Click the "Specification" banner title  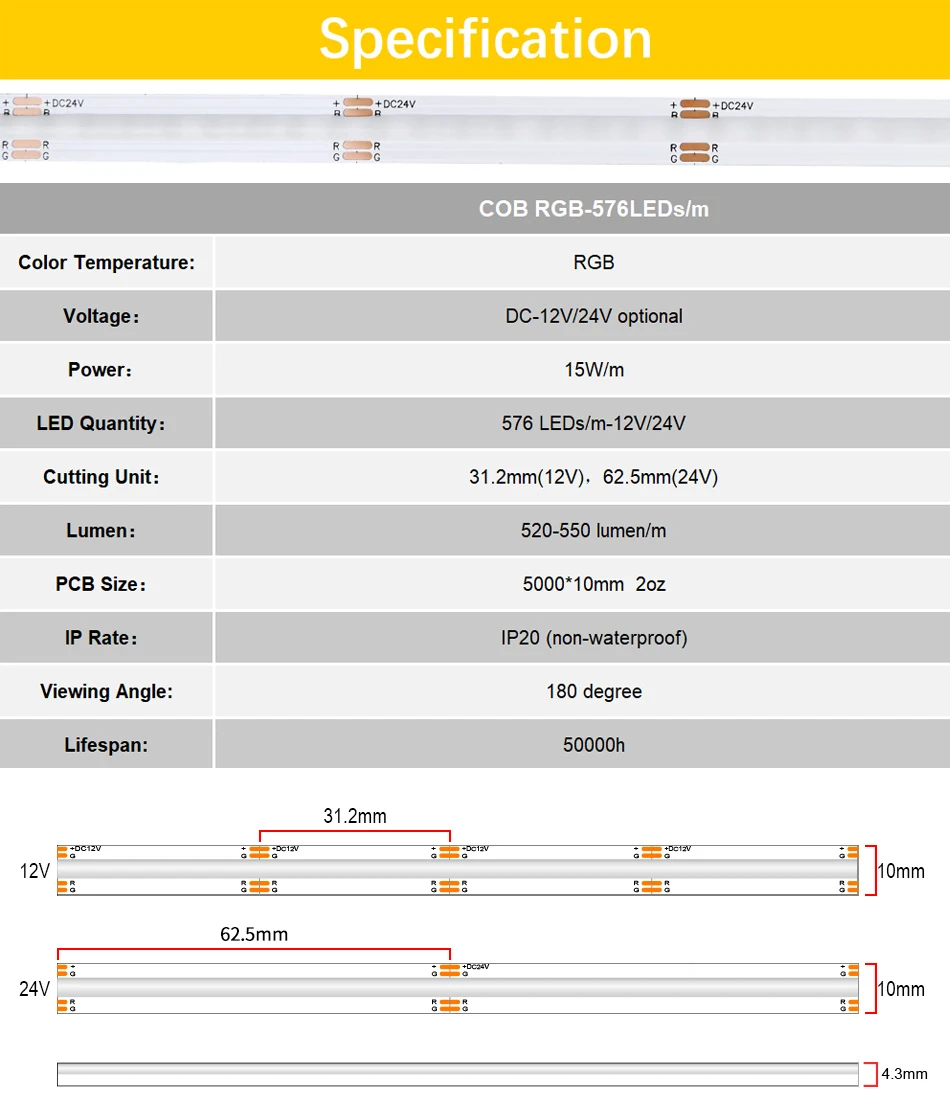point(486,39)
